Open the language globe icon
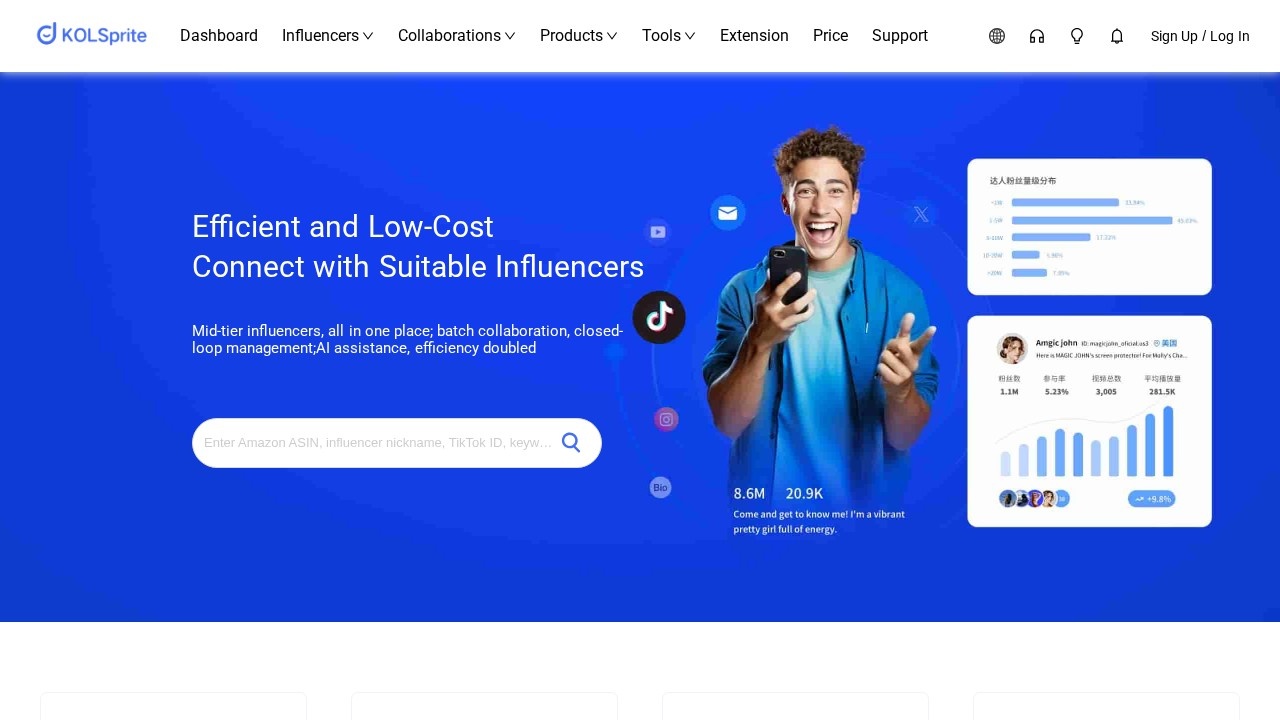 click(997, 36)
